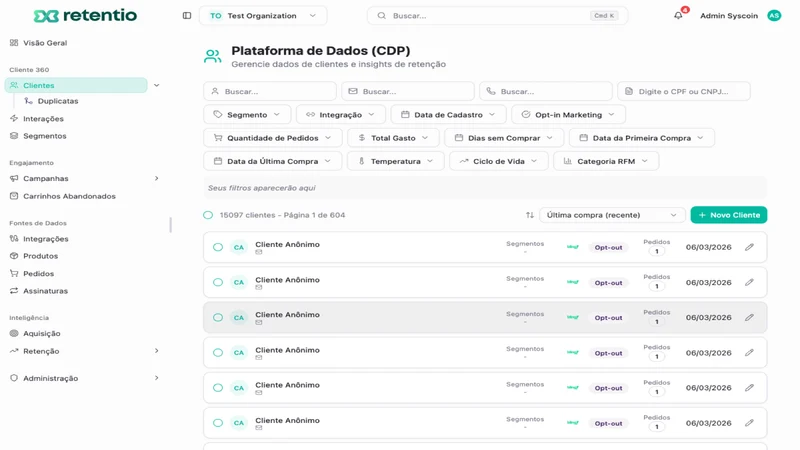Select the fifth Cliente Anônimo row checkbox
Screen dimensions: 800x450
pyautogui.click(x=218, y=388)
